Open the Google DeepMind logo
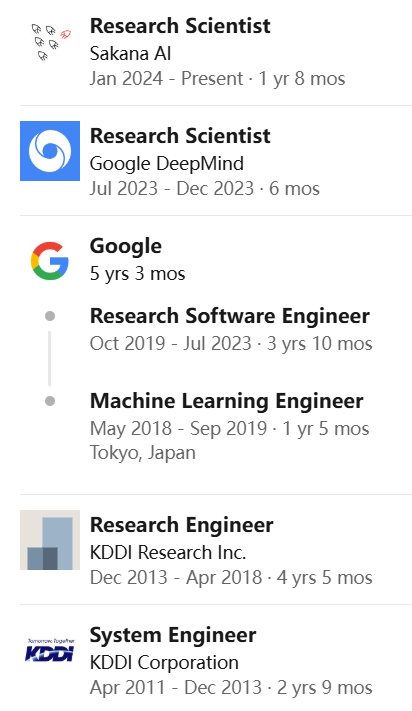Image resolution: width=412 pixels, height=711 pixels. click(50, 151)
